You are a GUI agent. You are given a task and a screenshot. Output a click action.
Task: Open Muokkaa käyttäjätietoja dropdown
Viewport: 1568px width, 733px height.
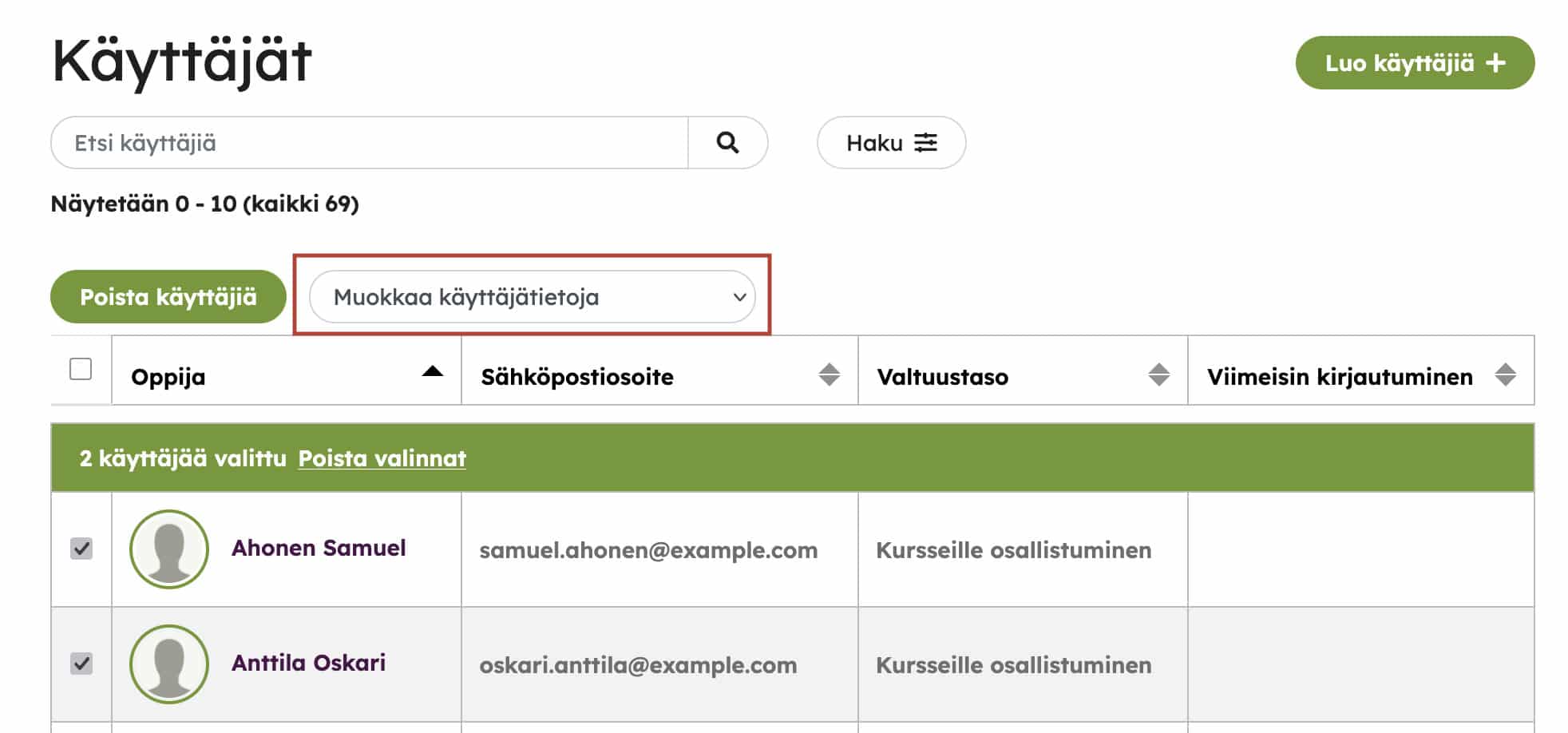(533, 297)
